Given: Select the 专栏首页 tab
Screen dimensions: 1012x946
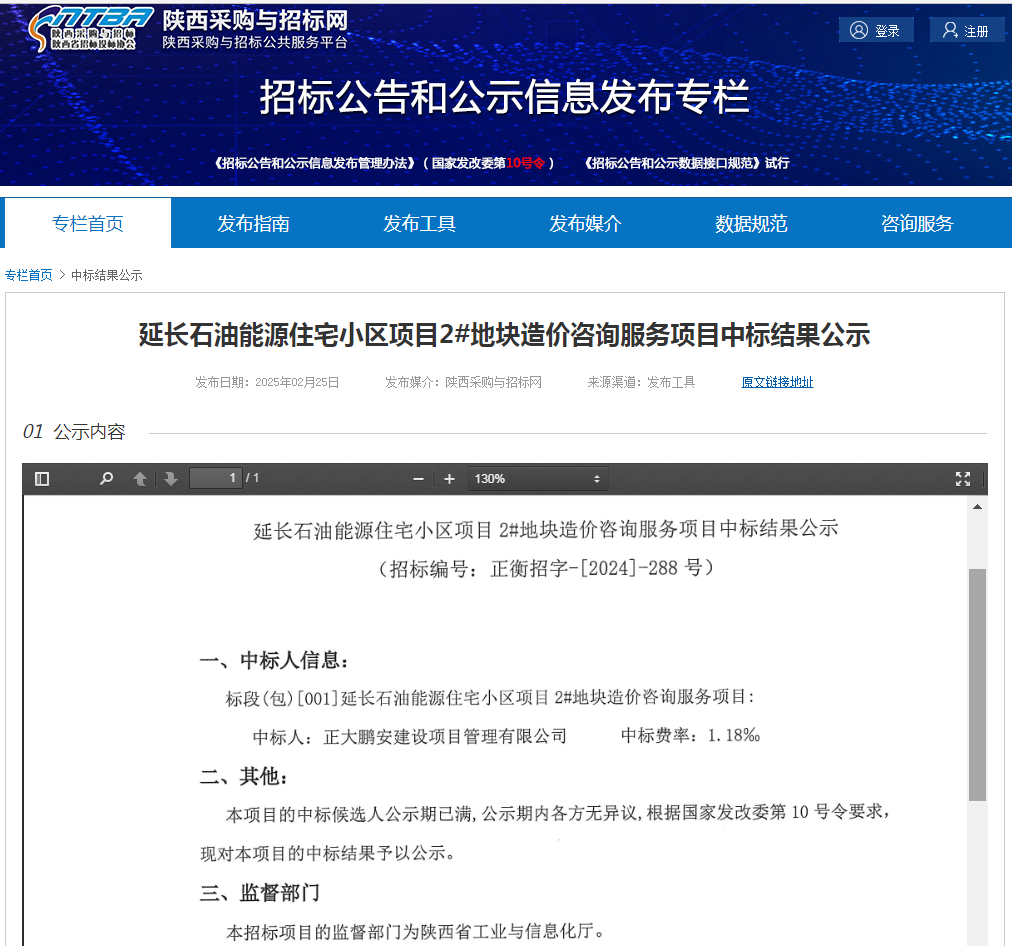Looking at the screenshot, I should pos(88,223).
